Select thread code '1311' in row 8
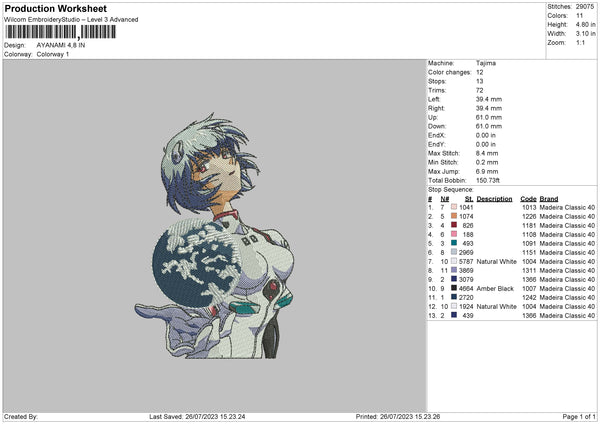Screen dimensions: 600x424 coord(529,271)
